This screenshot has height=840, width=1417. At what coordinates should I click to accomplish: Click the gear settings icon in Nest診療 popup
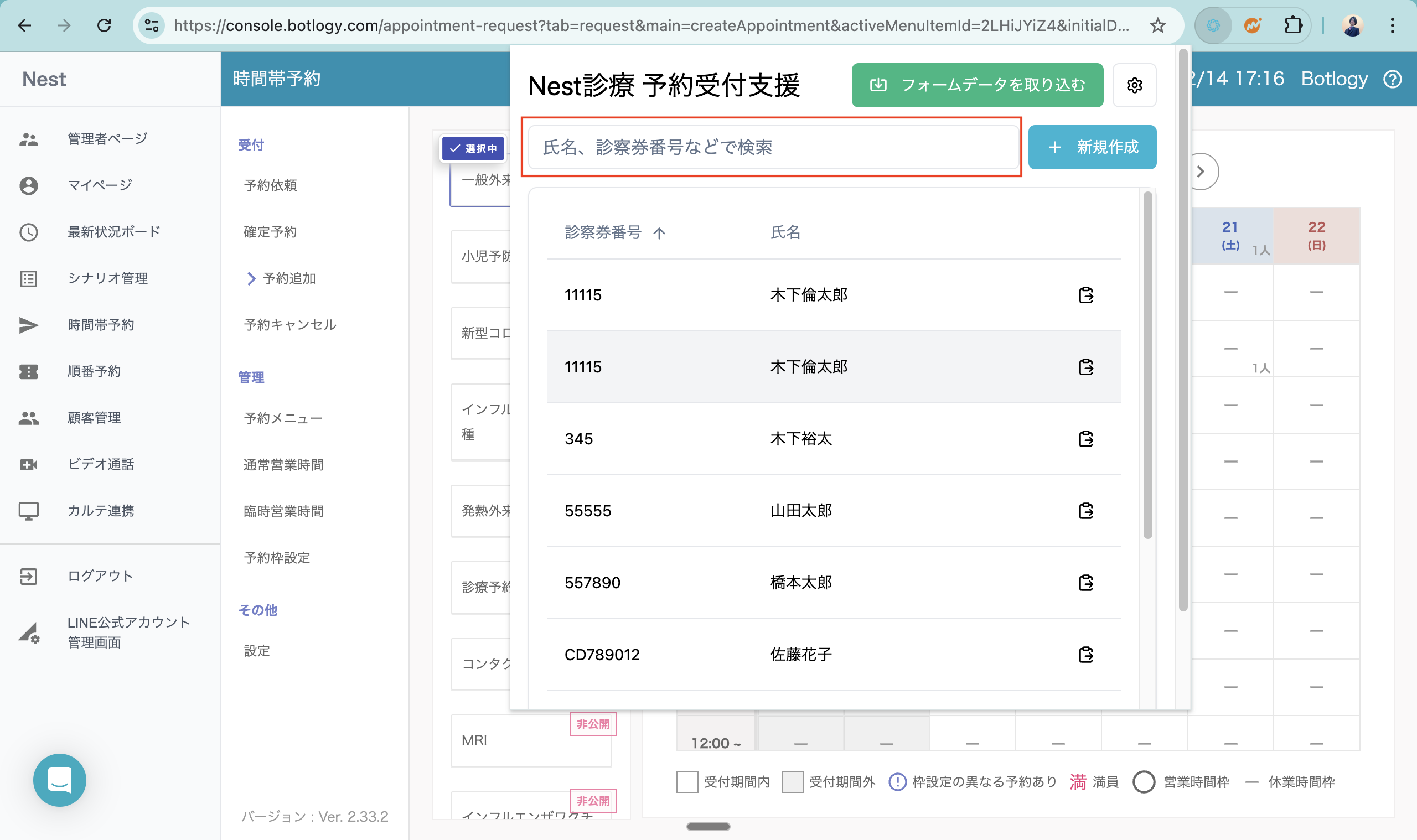tap(1134, 85)
